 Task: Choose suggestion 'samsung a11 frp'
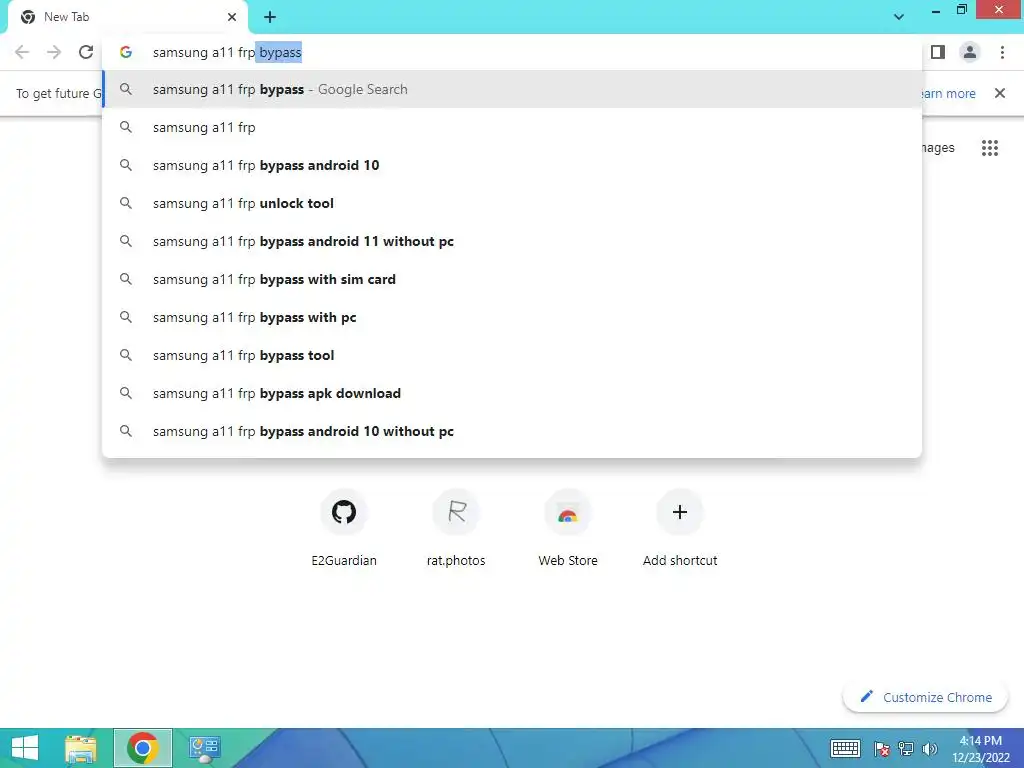(513, 127)
